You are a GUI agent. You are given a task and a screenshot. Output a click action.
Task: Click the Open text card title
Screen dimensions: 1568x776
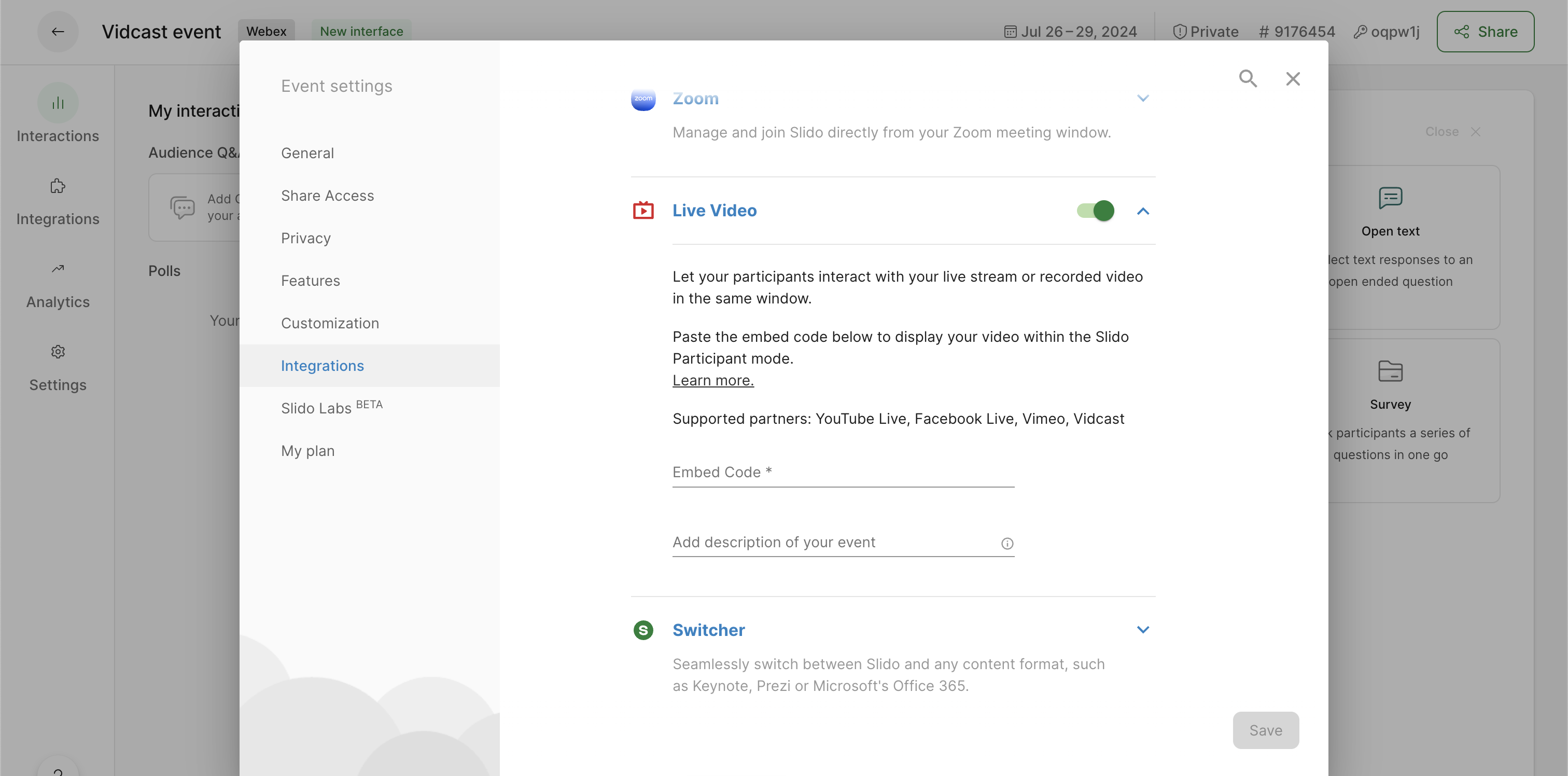click(1390, 231)
